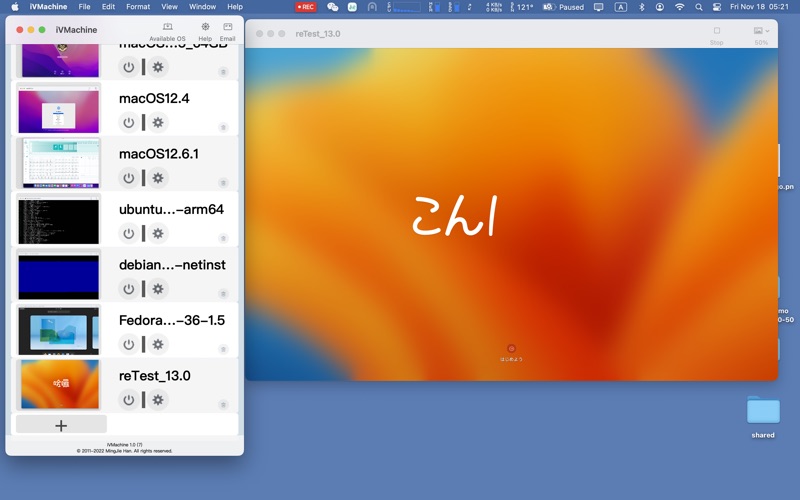Click the macOS12.6.1 name label
Viewport: 800px width, 500px height.
[x=159, y=154]
